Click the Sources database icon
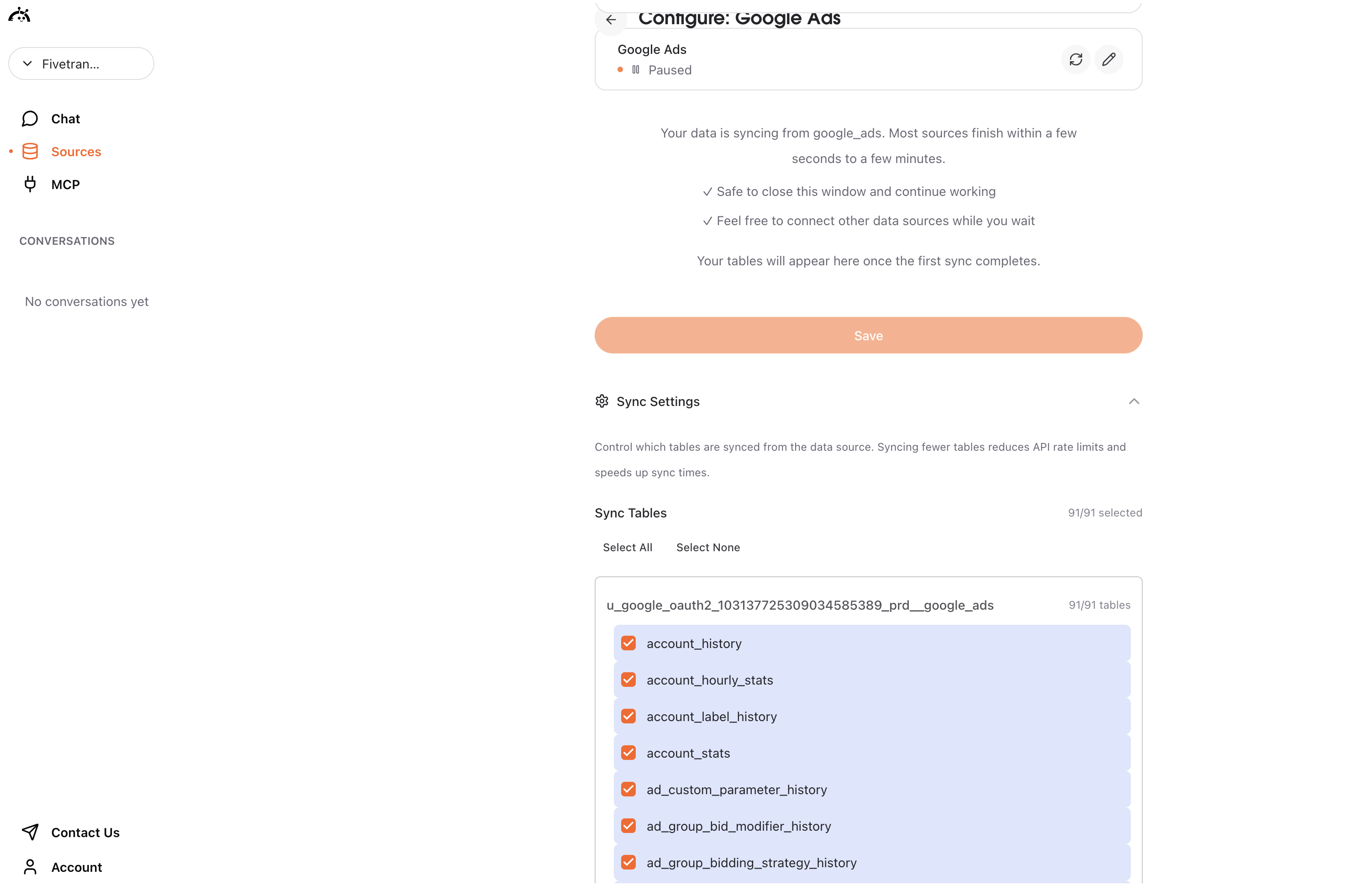Screen dimensions: 1372x896 tap(30, 151)
